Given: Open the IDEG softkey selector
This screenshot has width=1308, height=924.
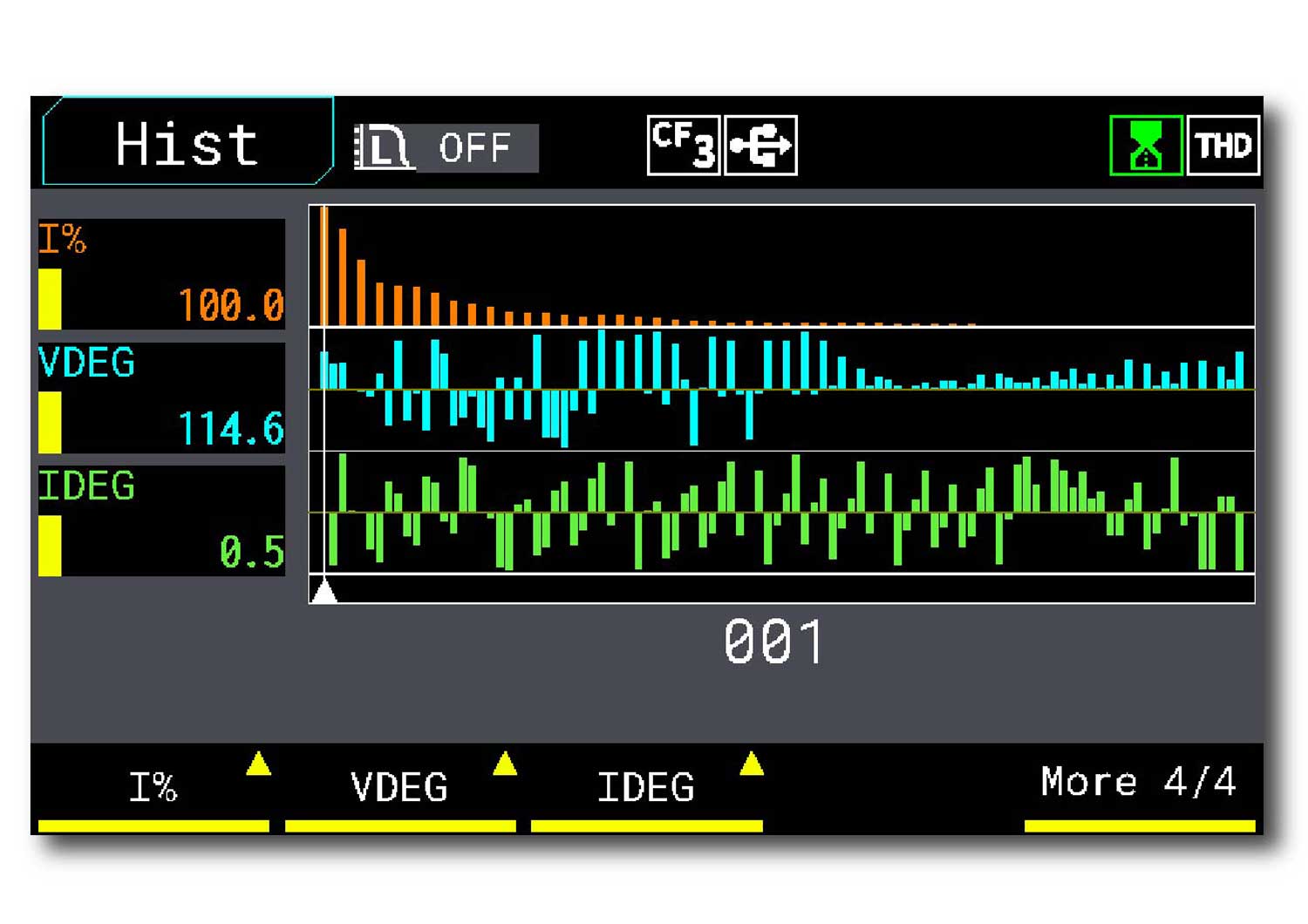Looking at the screenshot, I should pos(646,788).
